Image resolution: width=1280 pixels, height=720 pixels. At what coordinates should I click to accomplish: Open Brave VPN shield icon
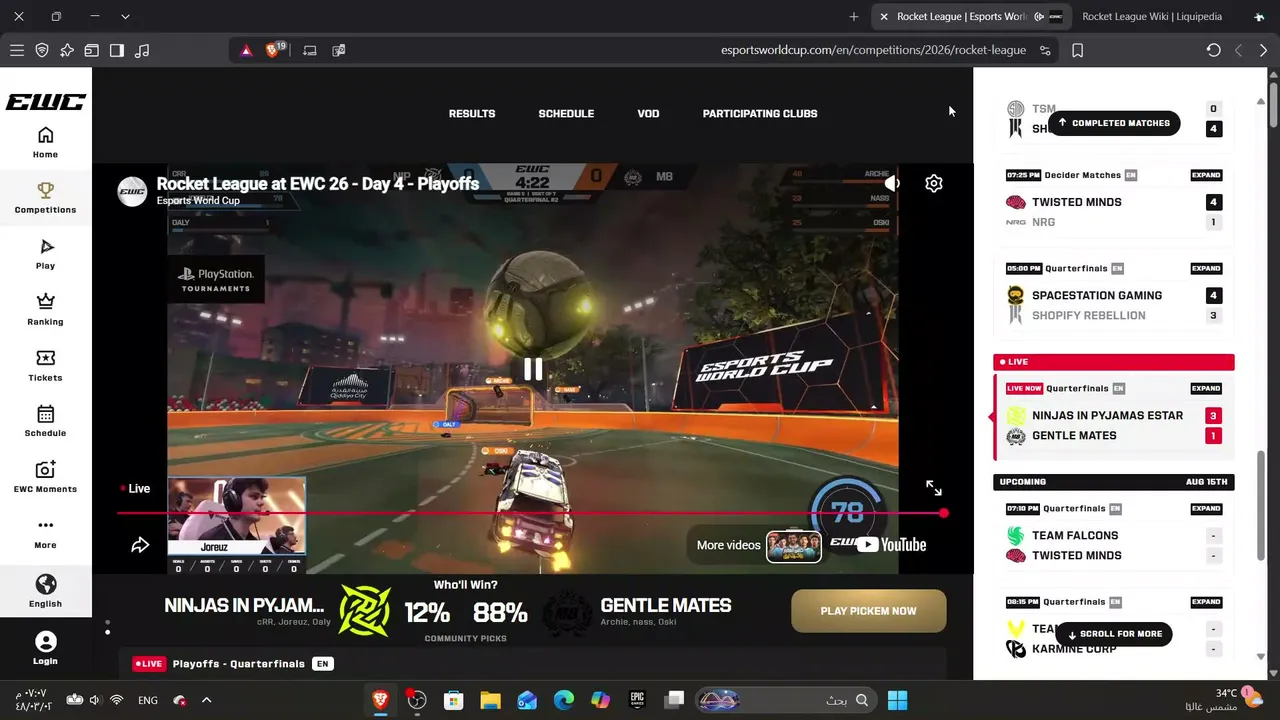42,50
